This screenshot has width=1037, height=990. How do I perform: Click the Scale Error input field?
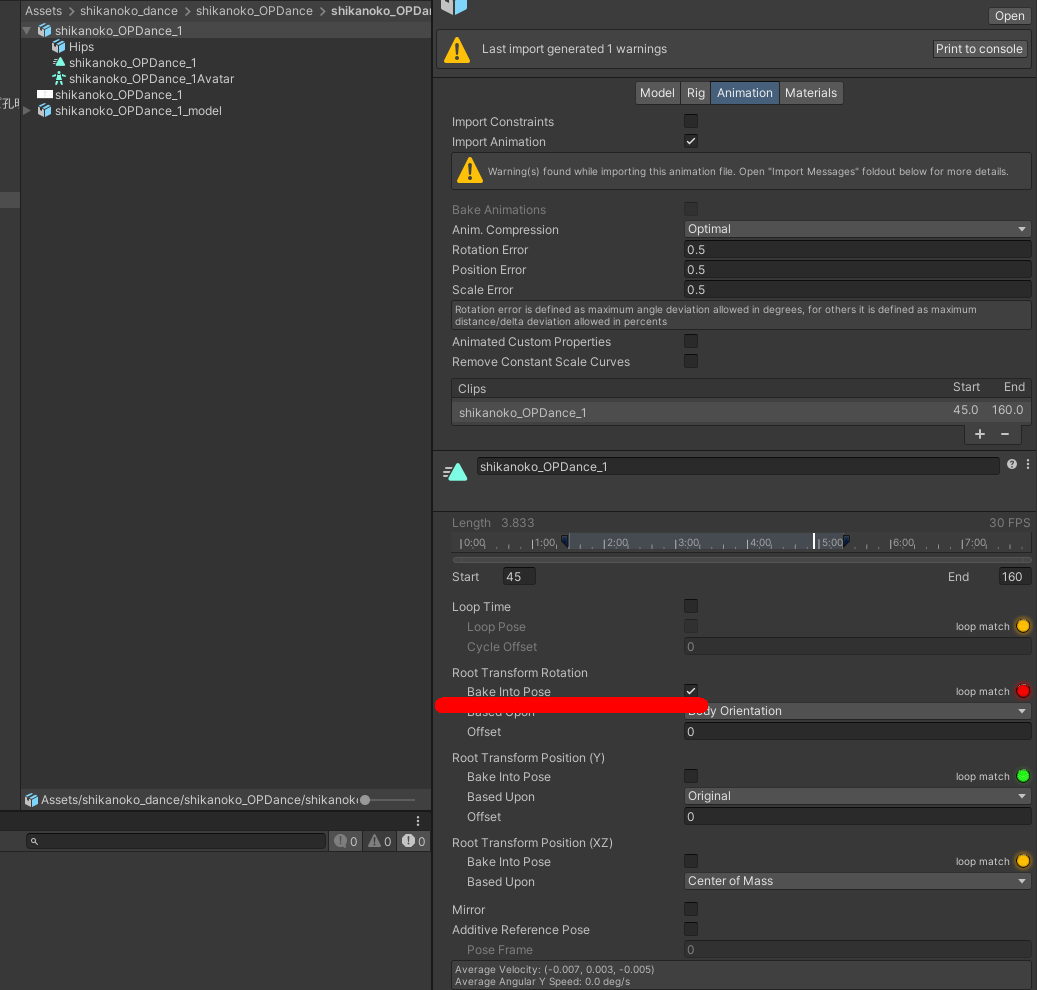coord(857,289)
